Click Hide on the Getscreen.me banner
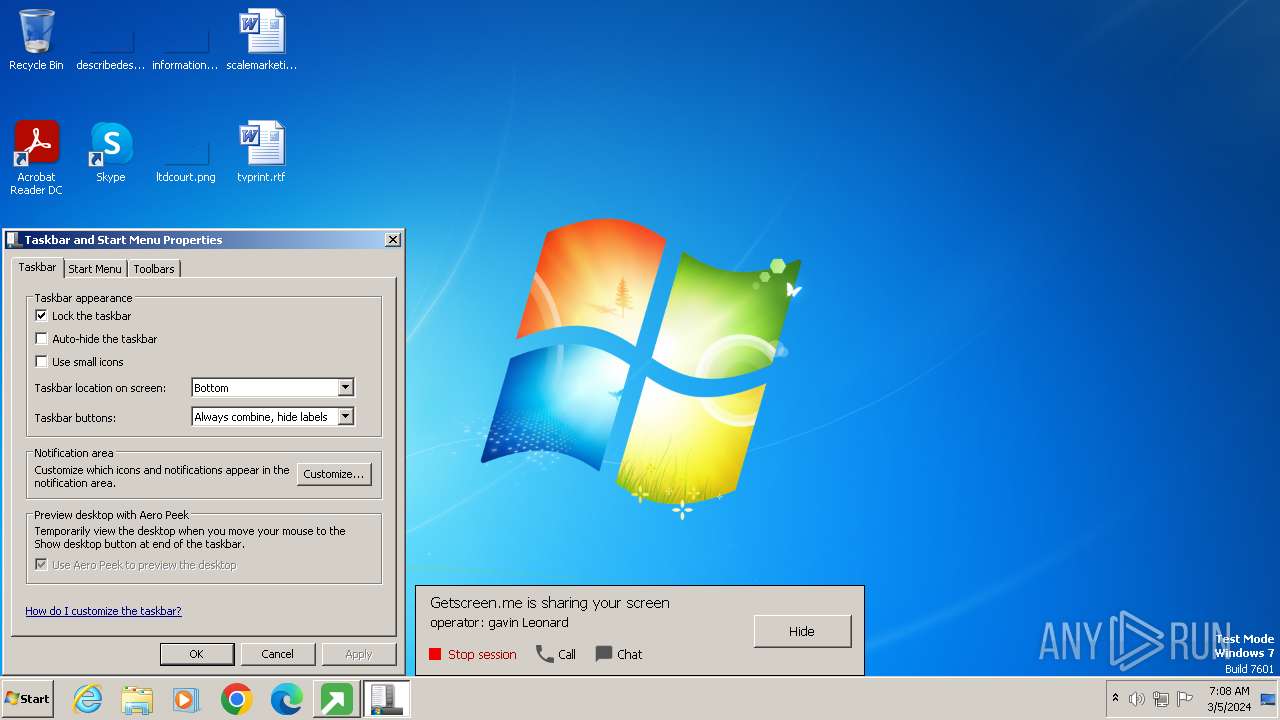 (x=802, y=631)
